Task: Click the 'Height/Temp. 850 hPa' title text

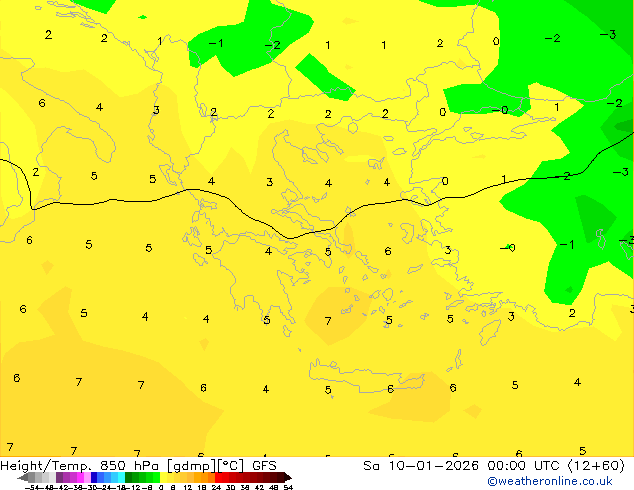Action: pos(81,466)
